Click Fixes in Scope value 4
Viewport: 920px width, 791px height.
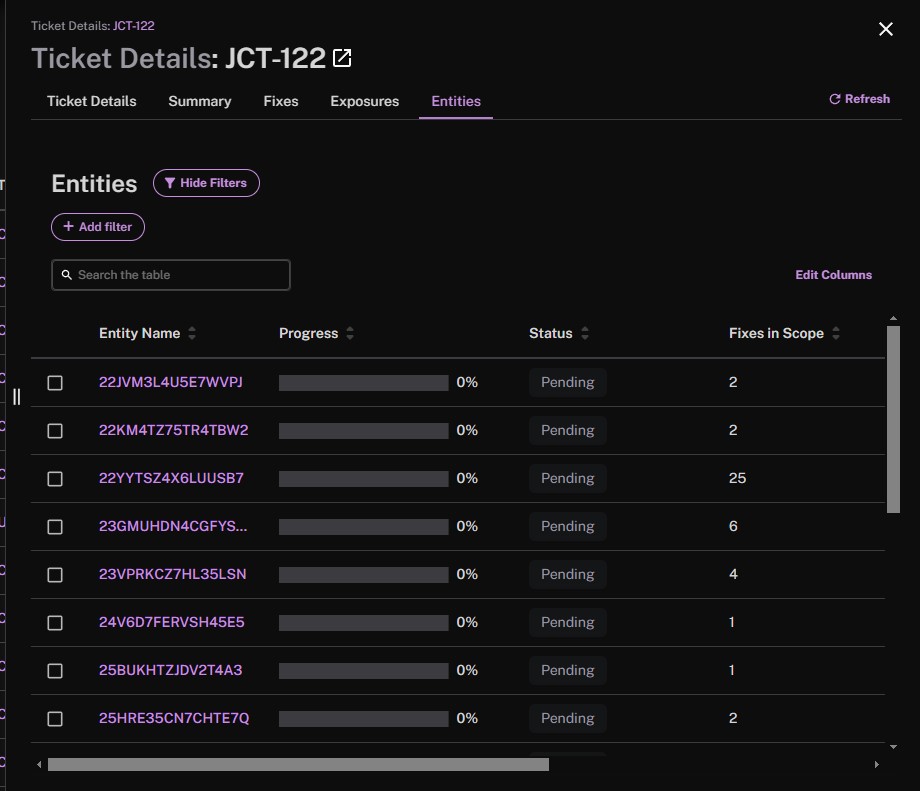tap(733, 574)
